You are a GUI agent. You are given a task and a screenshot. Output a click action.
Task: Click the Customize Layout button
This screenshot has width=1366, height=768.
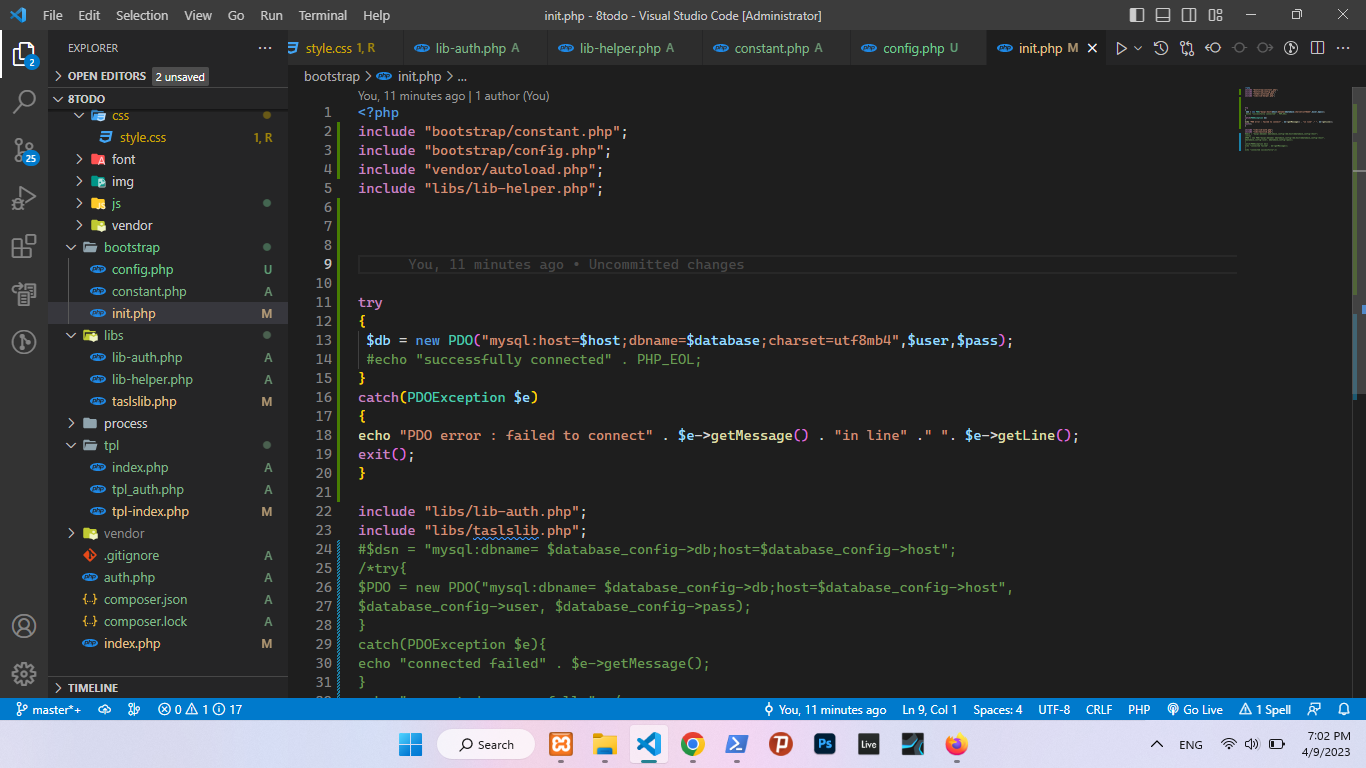point(1215,15)
